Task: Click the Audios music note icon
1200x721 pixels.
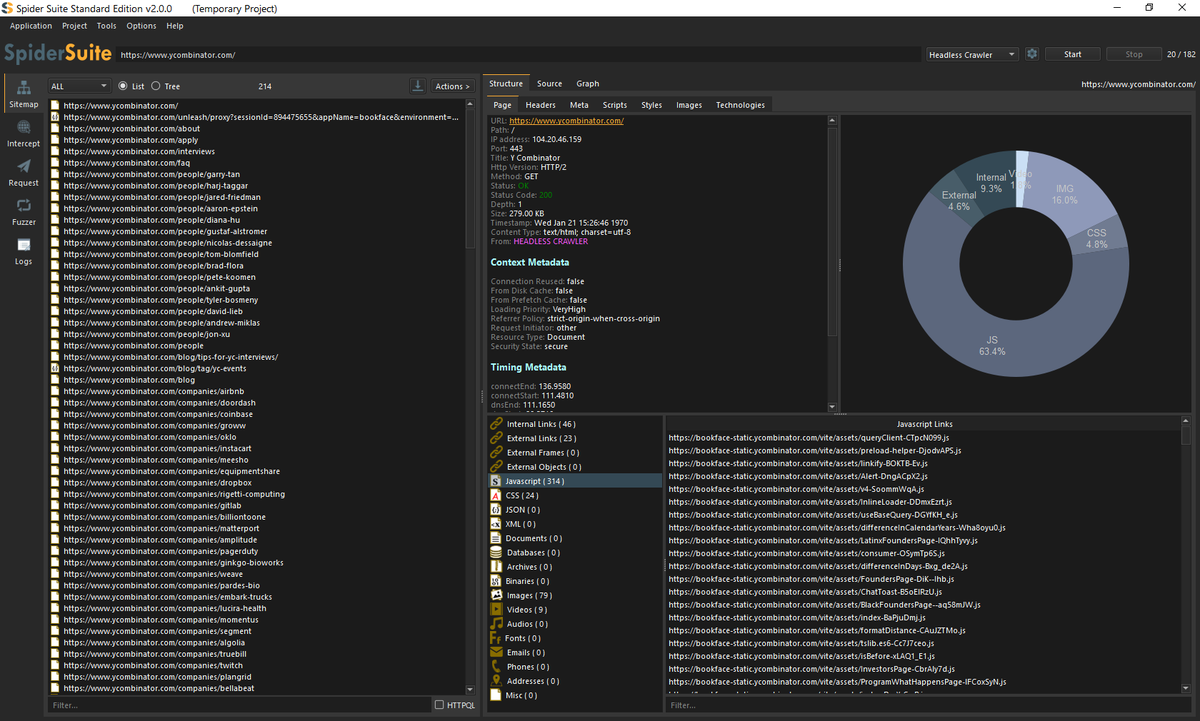Action: coord(496,623)
